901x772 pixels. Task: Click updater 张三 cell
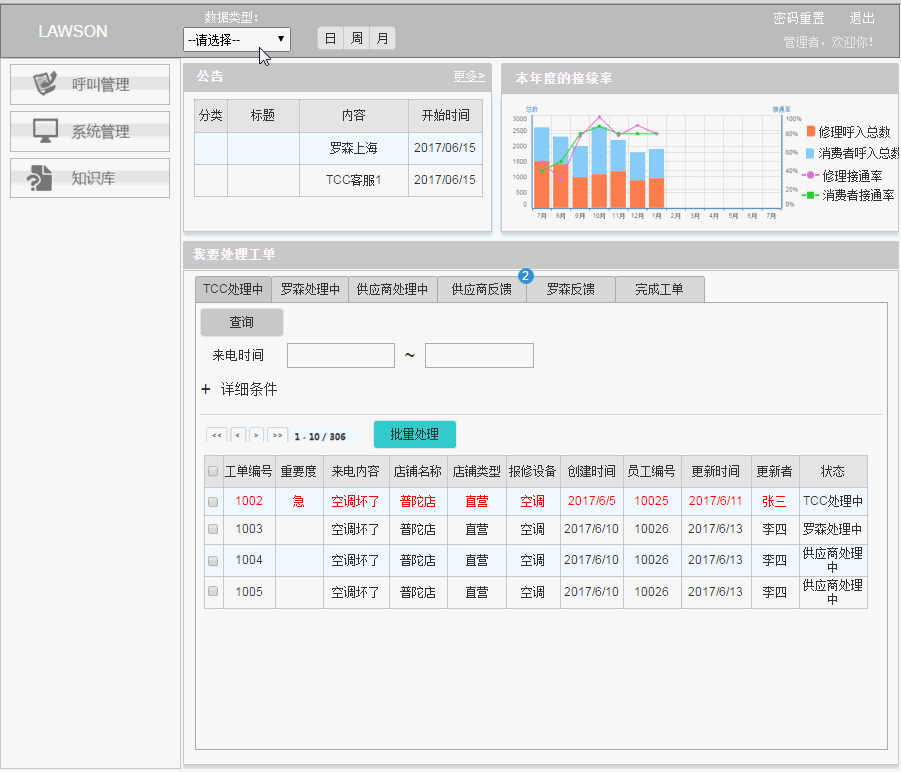(x=774, y=501)
